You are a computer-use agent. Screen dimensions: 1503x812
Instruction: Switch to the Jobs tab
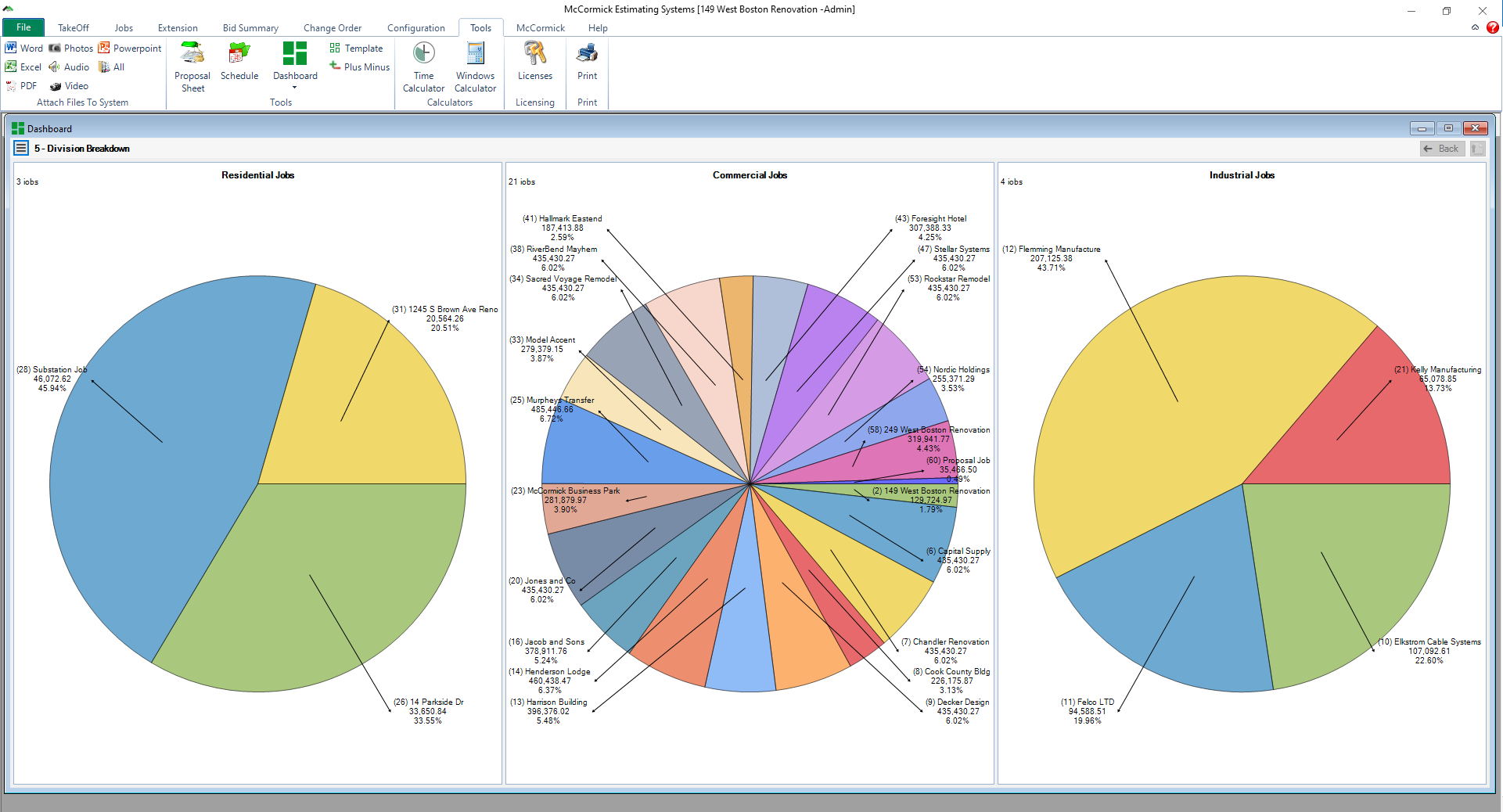tap(124, 27)
